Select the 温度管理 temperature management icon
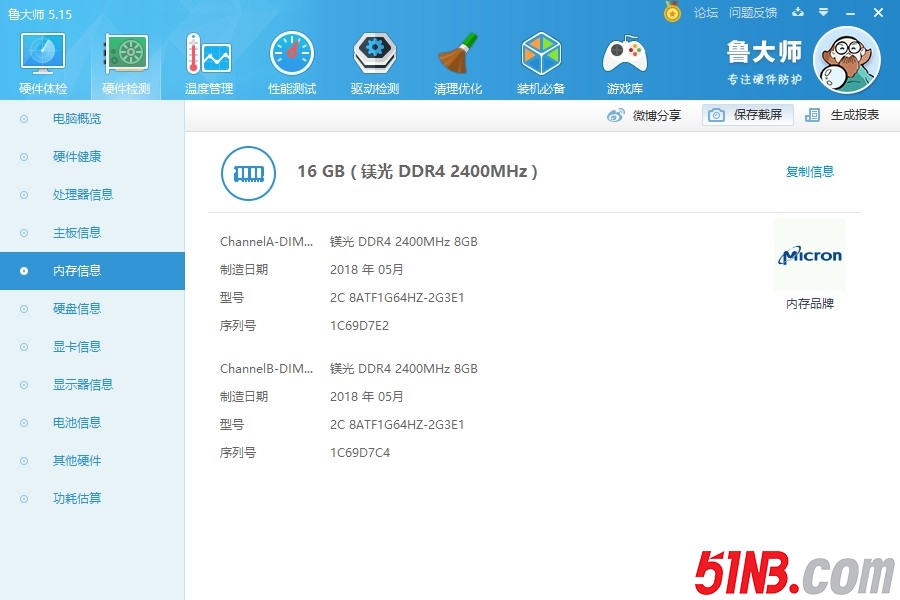Screen dimensions: 900x600 click(208, 62)
